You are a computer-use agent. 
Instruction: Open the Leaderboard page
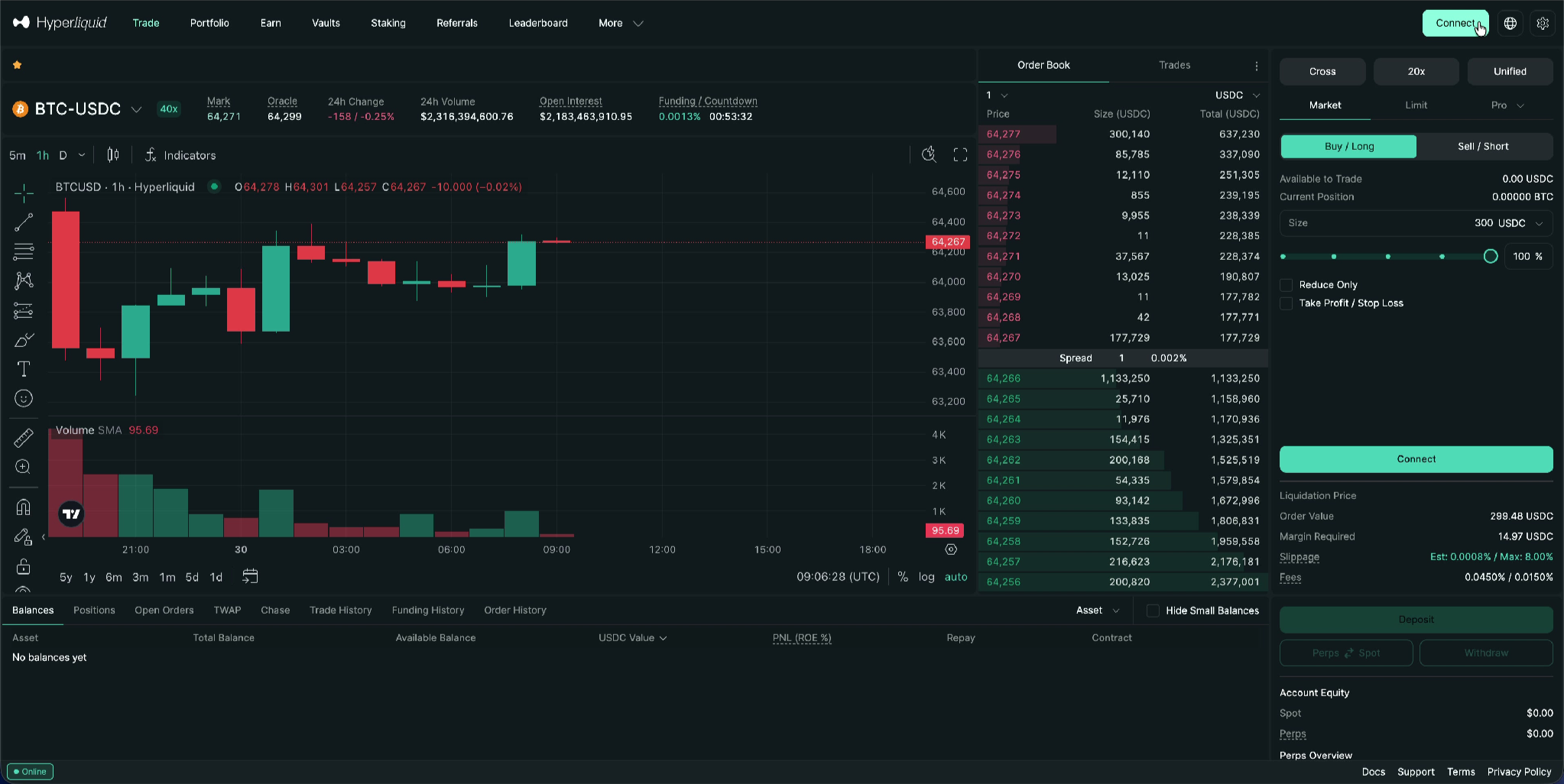538,23
